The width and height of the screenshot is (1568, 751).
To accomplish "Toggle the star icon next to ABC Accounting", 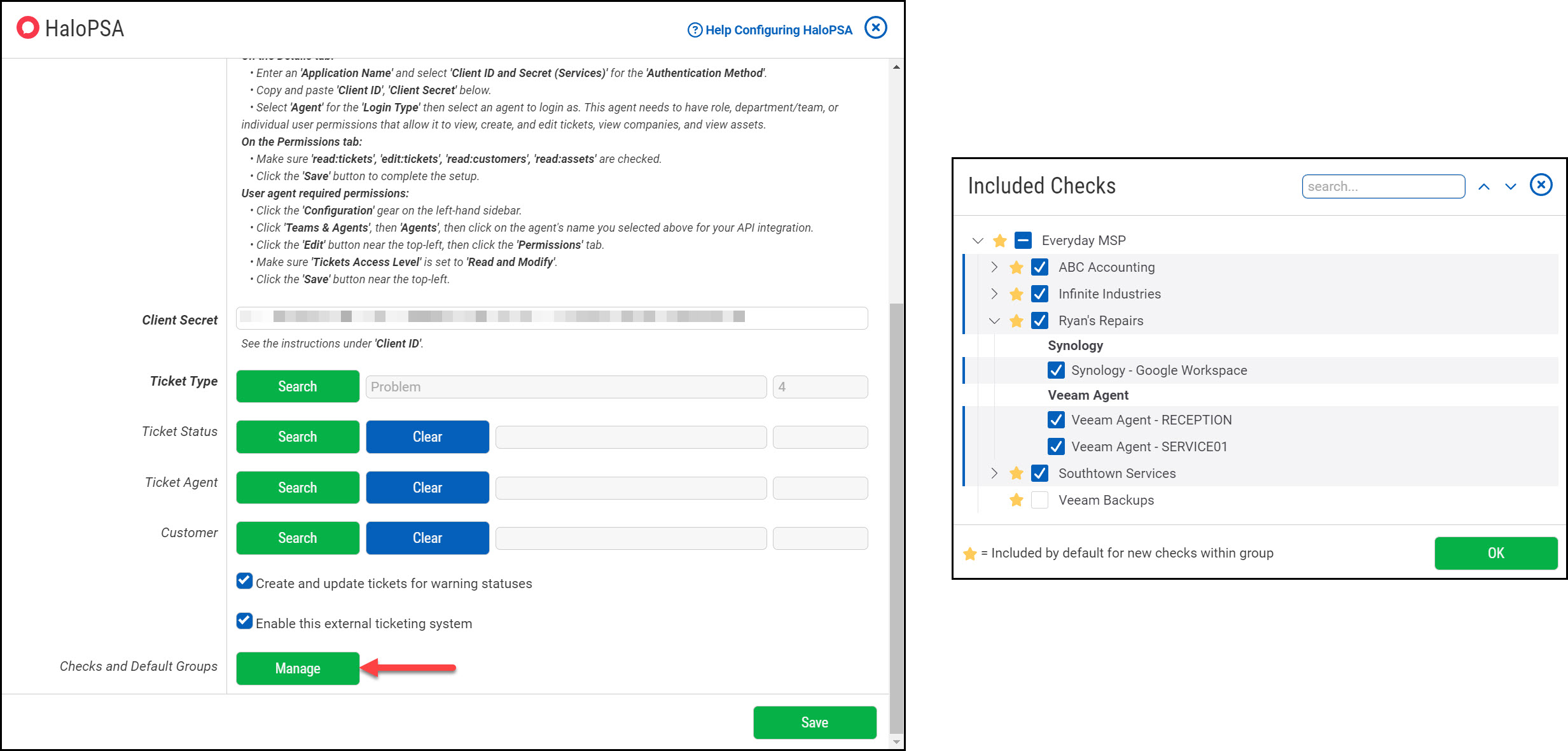I will [x=1016, y=267].
